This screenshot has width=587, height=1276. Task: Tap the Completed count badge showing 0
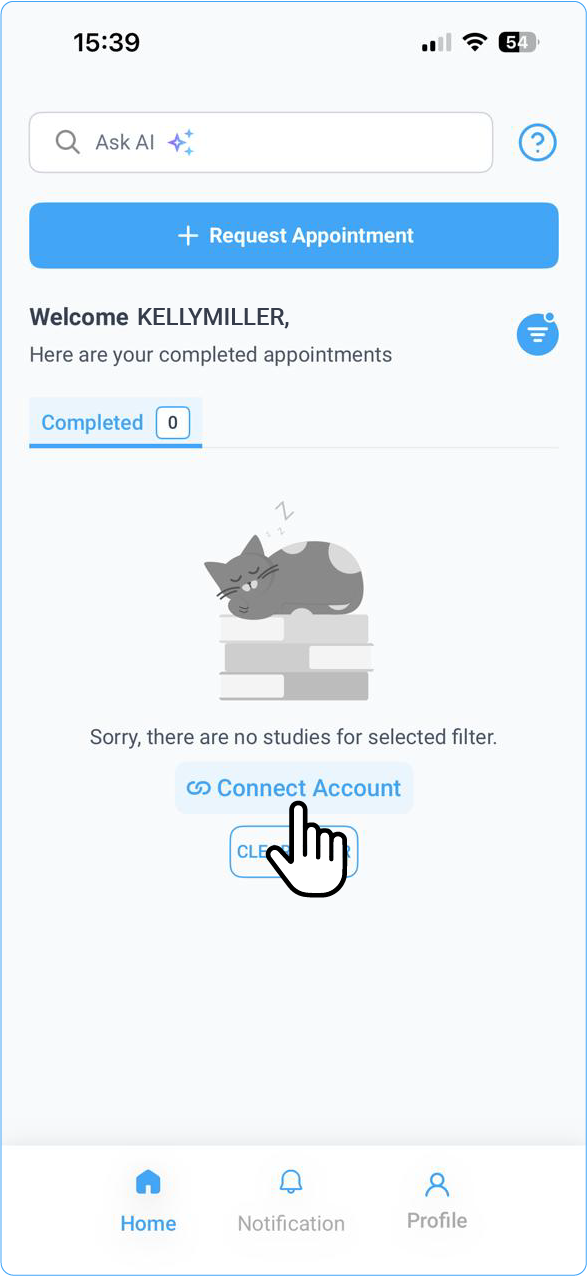[172, 422]
